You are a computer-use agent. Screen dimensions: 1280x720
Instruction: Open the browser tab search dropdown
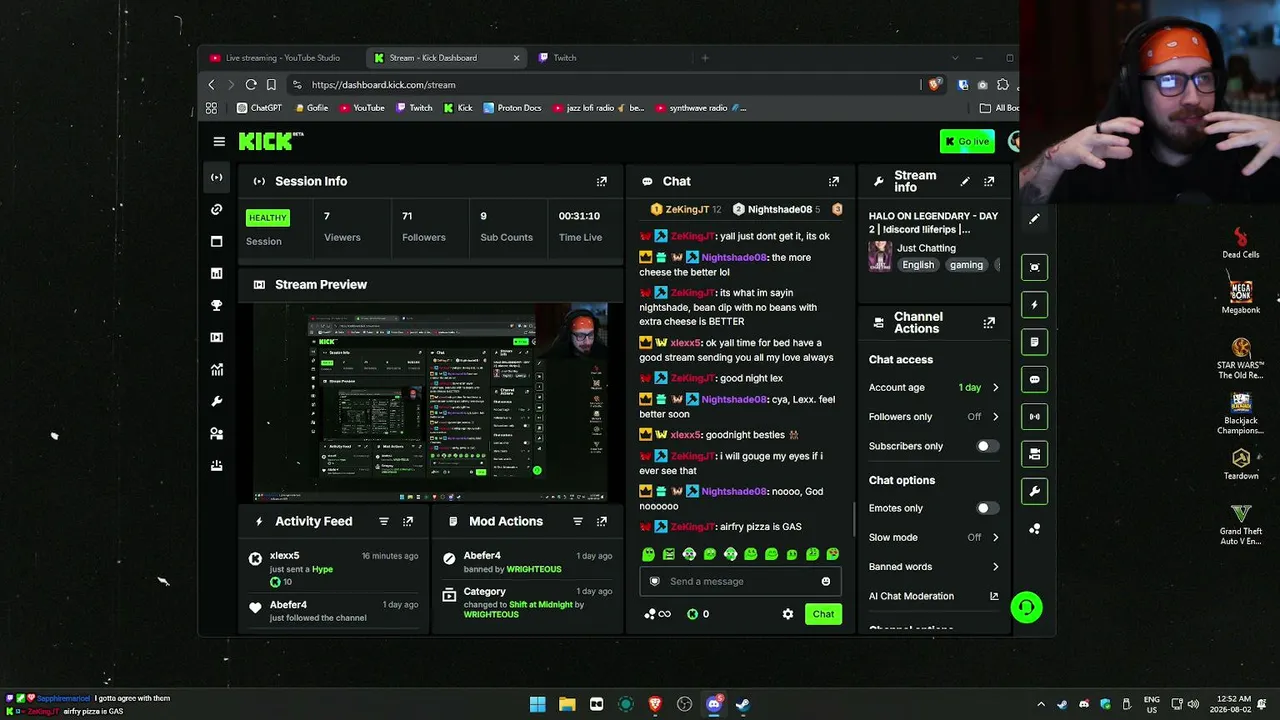(x=955, y=58)
